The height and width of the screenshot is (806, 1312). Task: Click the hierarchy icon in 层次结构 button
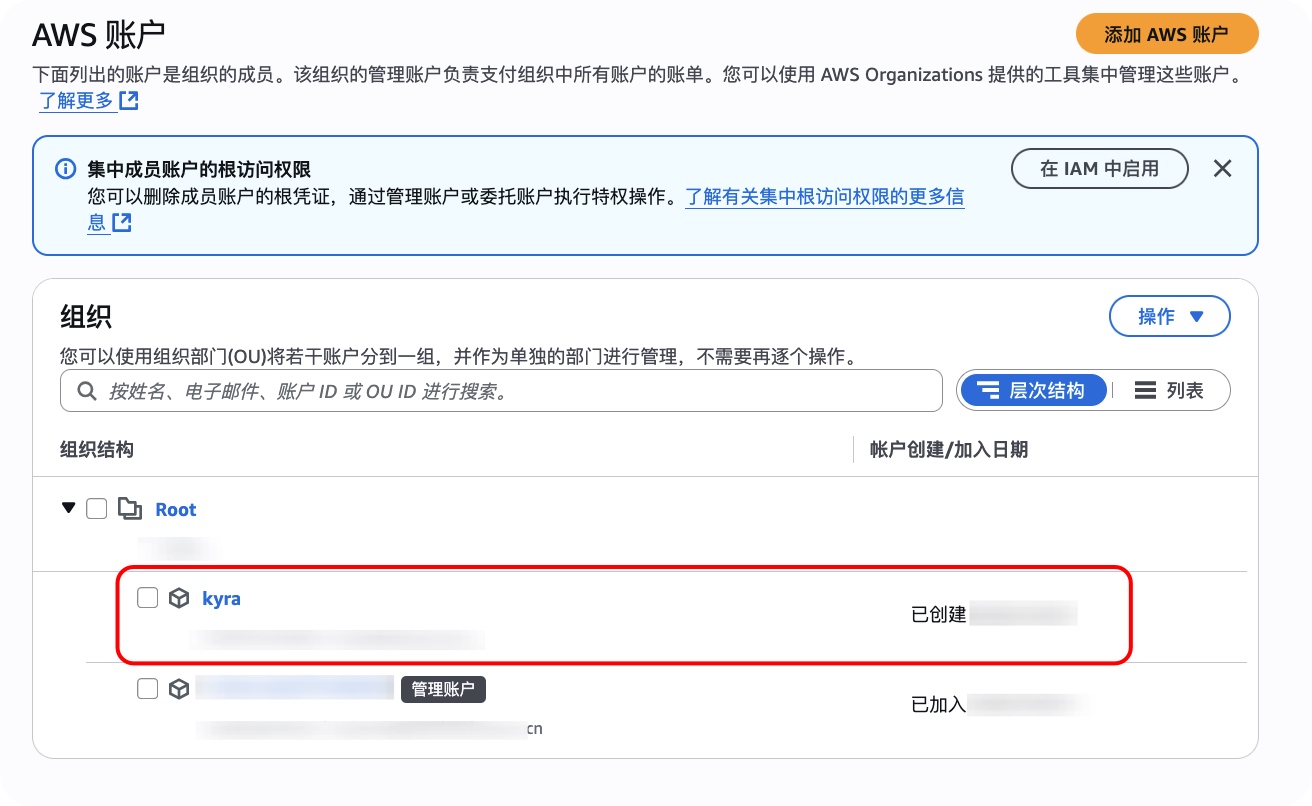(x=988, y=391)
